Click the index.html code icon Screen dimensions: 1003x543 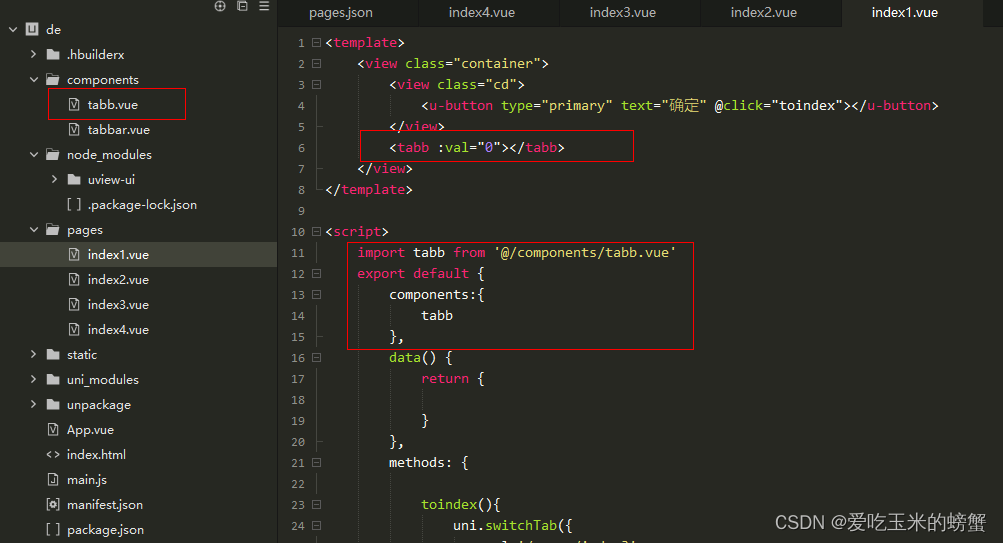tap(53, 455)
